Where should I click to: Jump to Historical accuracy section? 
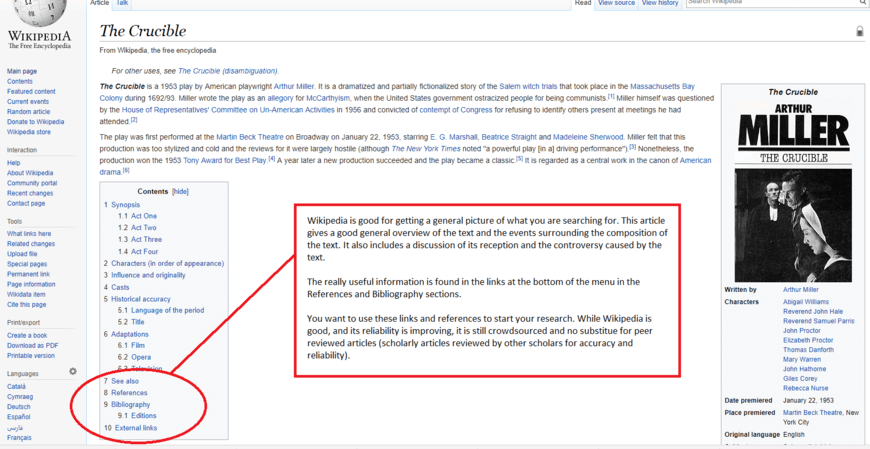pyautogui.click(x=141, y=299)
